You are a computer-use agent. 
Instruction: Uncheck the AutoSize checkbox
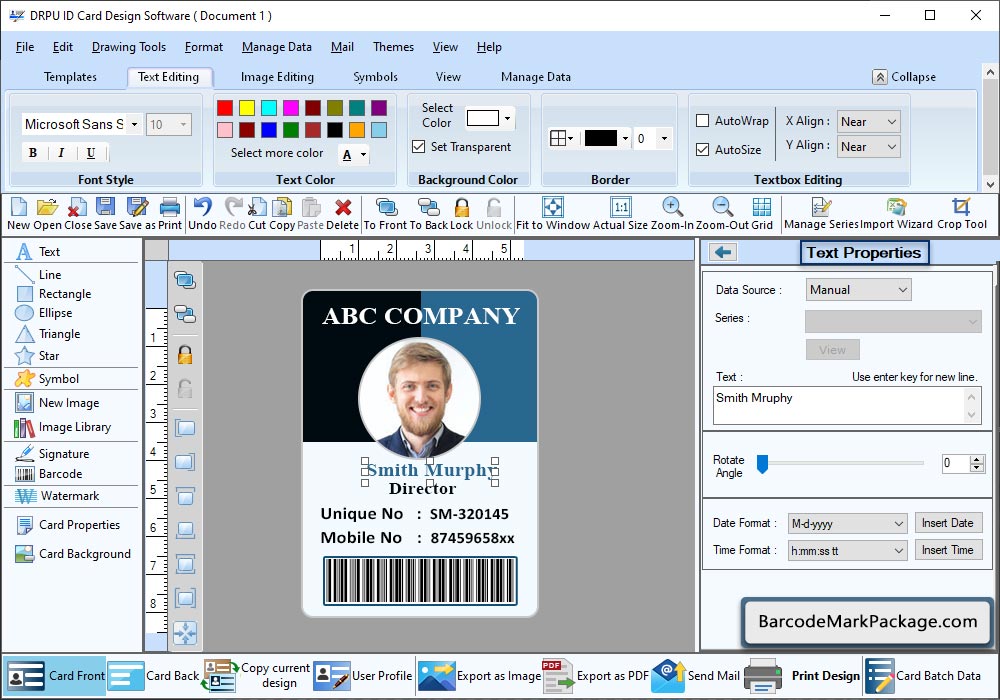(702, 150)
